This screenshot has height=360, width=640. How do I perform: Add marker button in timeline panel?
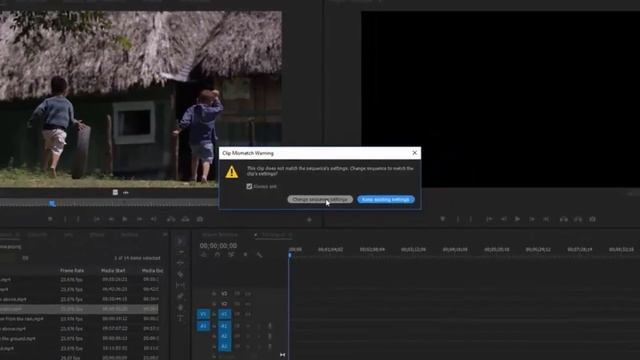245,255
